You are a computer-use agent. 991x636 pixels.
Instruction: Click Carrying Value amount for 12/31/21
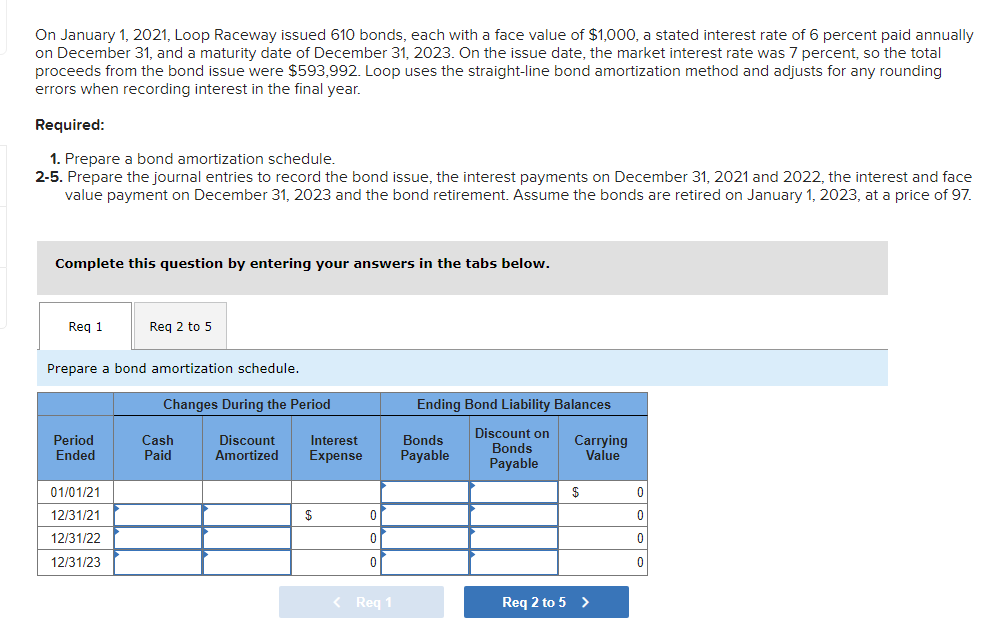point(603,515)
